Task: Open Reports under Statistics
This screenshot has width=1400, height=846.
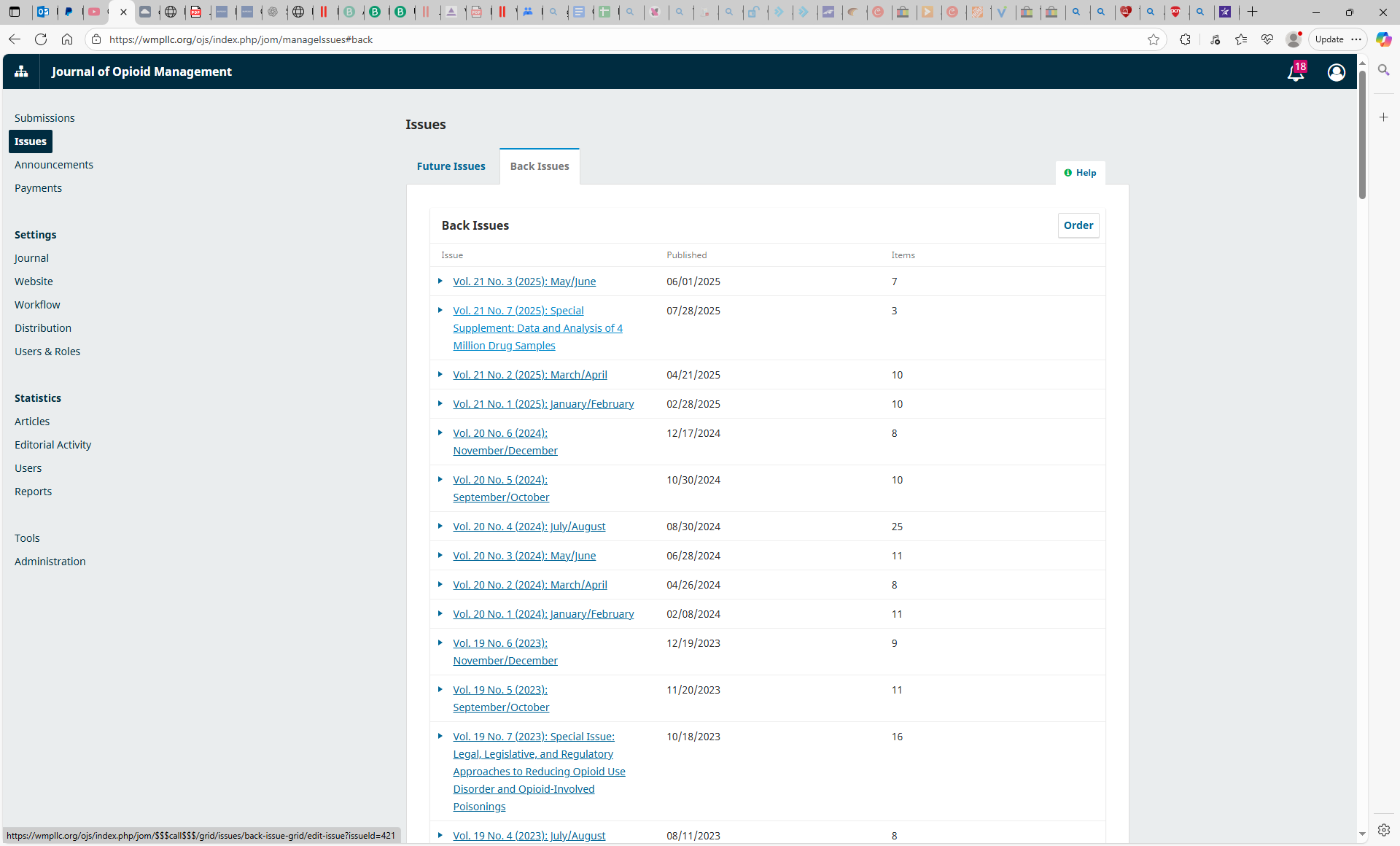Action: pos(33,492)
